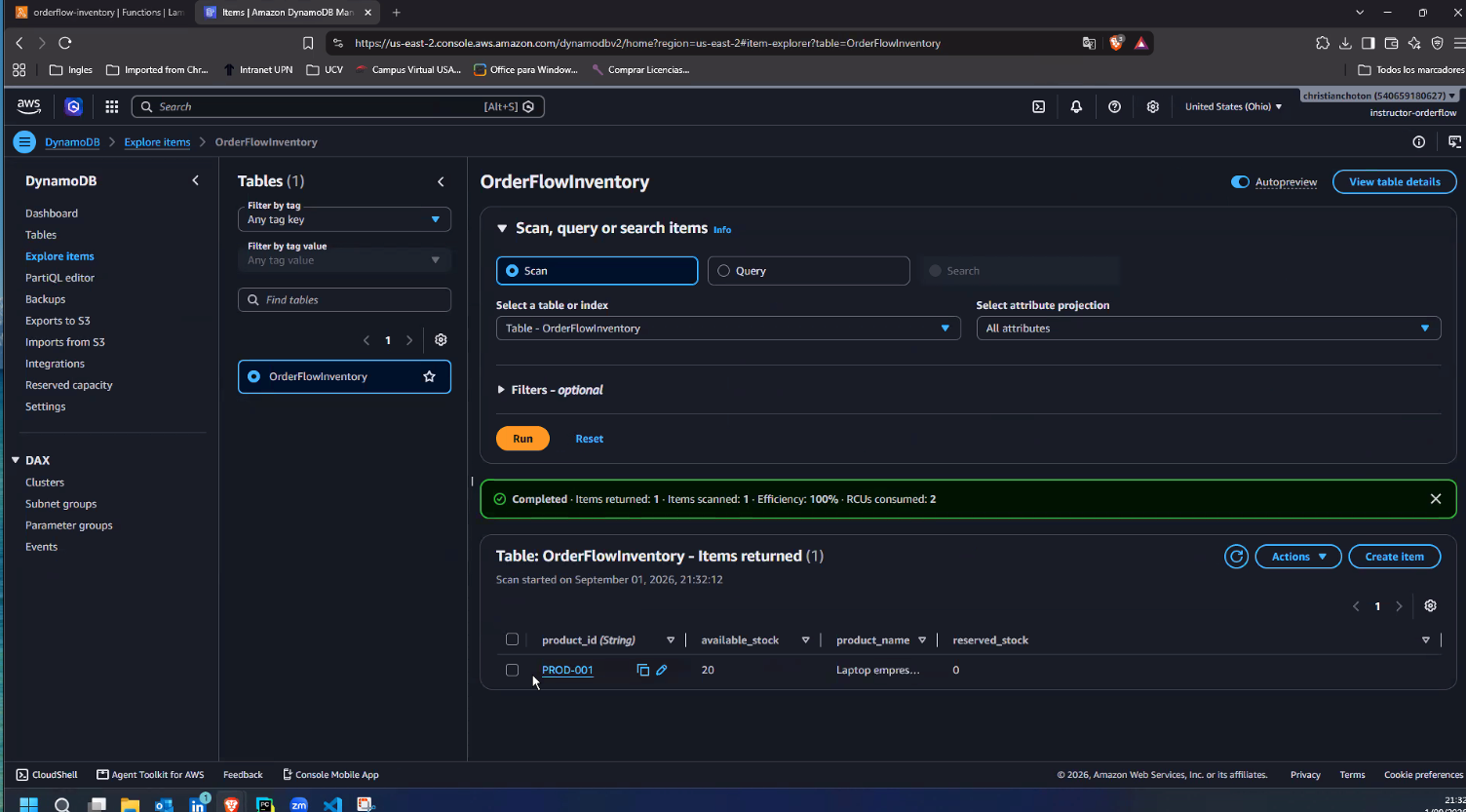Click the Create item button
Image resolution: width=1466 pixels, height=812 pixels.
pyautogui.click(x=1394, y=557)
